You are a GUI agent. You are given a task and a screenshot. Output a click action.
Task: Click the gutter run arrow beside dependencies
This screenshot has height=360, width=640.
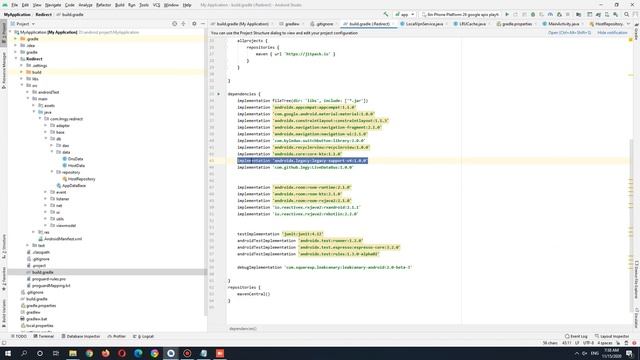click(x=218, y=94)
